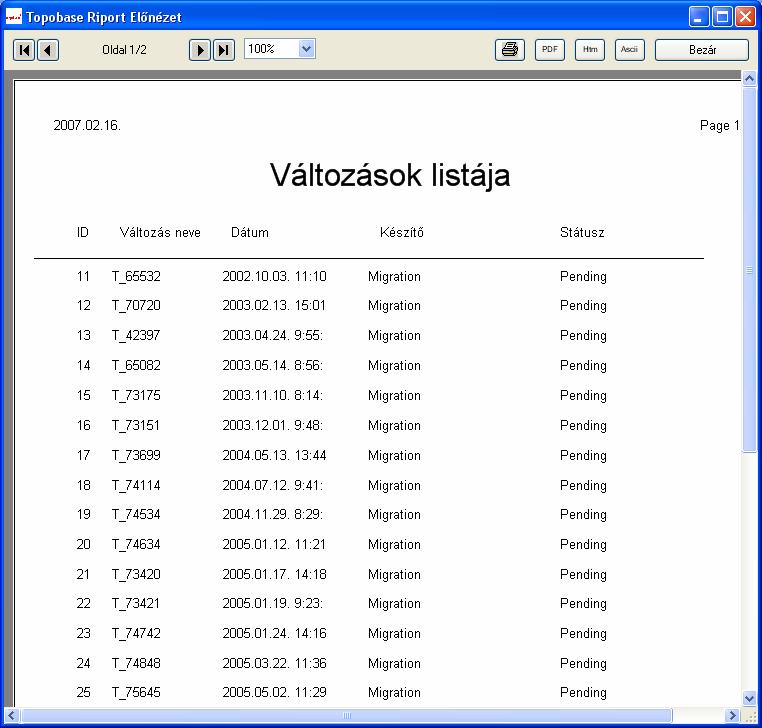This screenshot has height=728, width=762.
Task: Select change name T_65532
Action: pos(136,276)
